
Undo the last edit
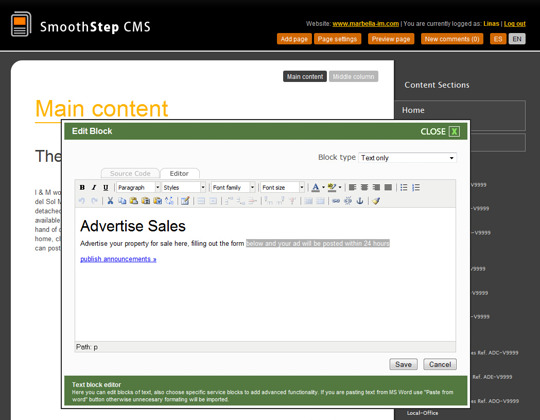(82, 201)
